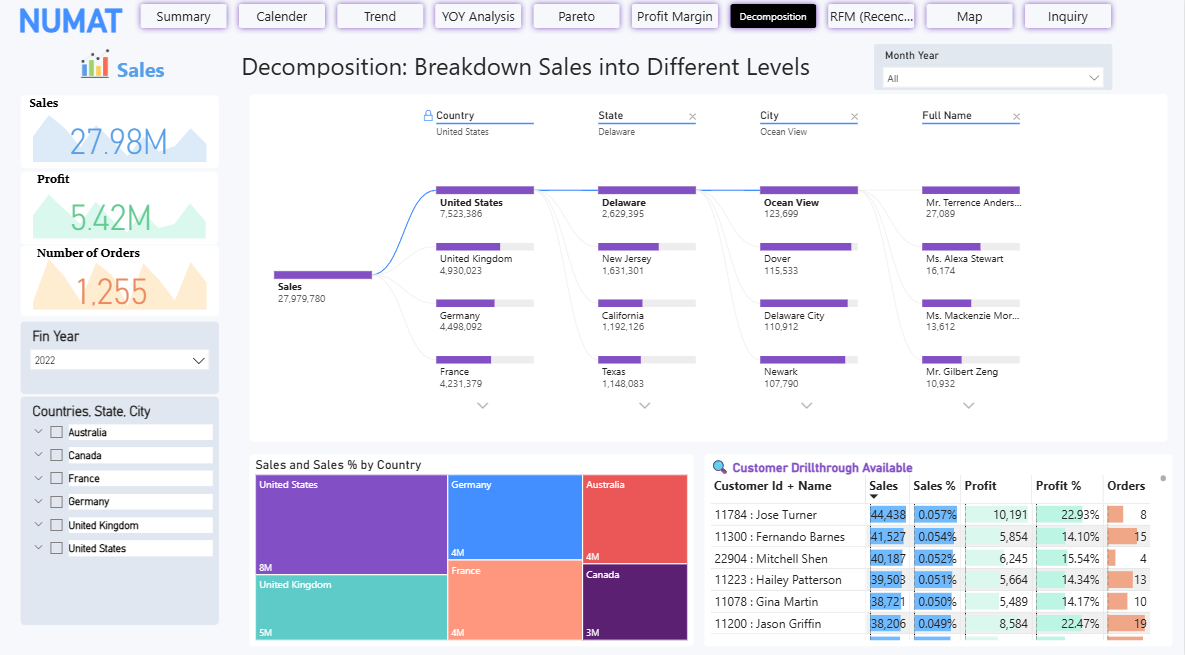Viewport: 1185px width, 655px height.
Task: Sort by the Profit % column header
Action: (1058, 486)
